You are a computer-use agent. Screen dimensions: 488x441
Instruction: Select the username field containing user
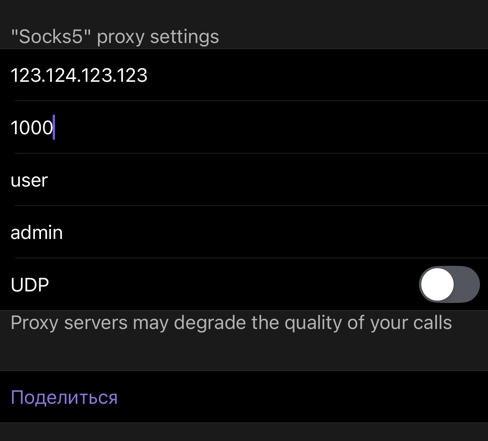tap(244, 180)
